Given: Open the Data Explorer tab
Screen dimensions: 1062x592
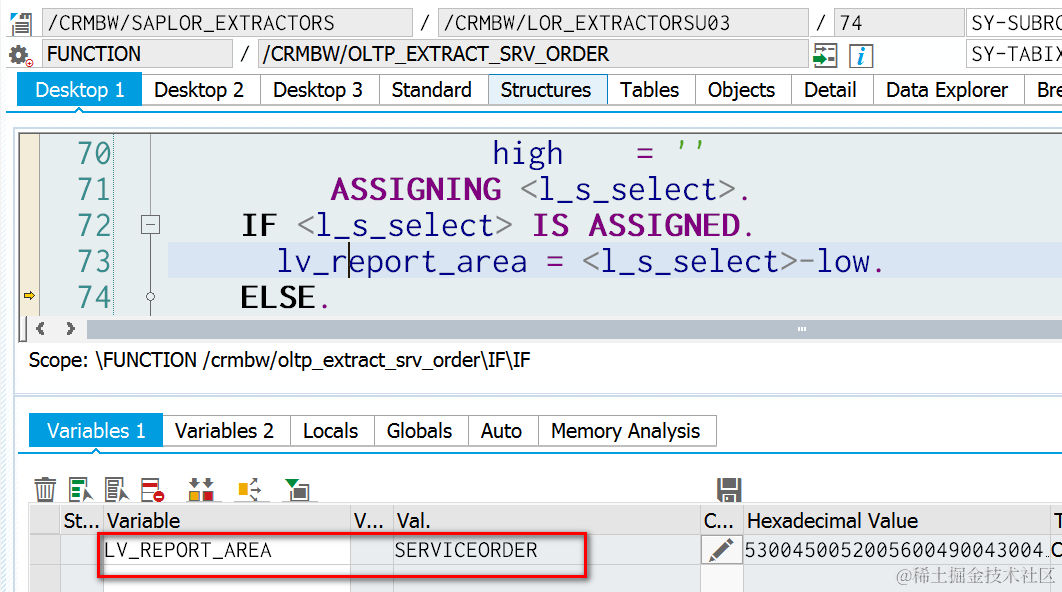Looking at the screenshot, I should click(x=947, y=90).
